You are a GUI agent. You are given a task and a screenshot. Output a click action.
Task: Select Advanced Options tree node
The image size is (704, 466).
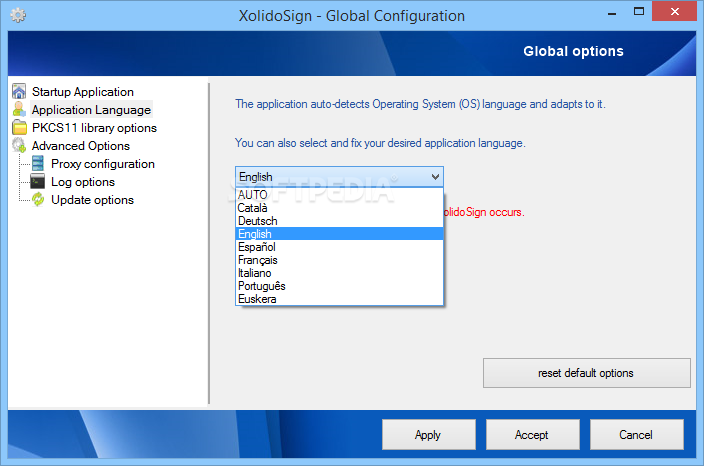coord(81,145)
